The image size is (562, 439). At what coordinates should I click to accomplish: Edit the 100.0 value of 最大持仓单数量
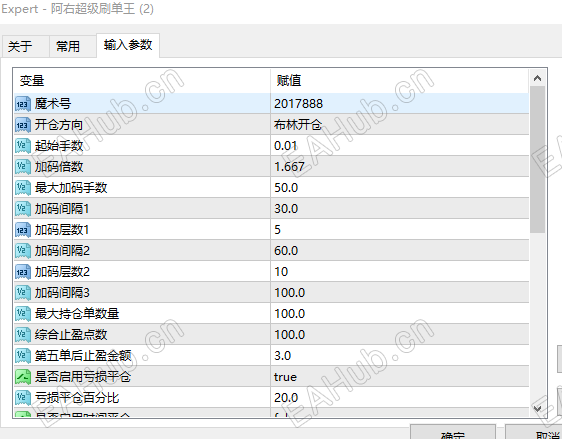[400, 314]
